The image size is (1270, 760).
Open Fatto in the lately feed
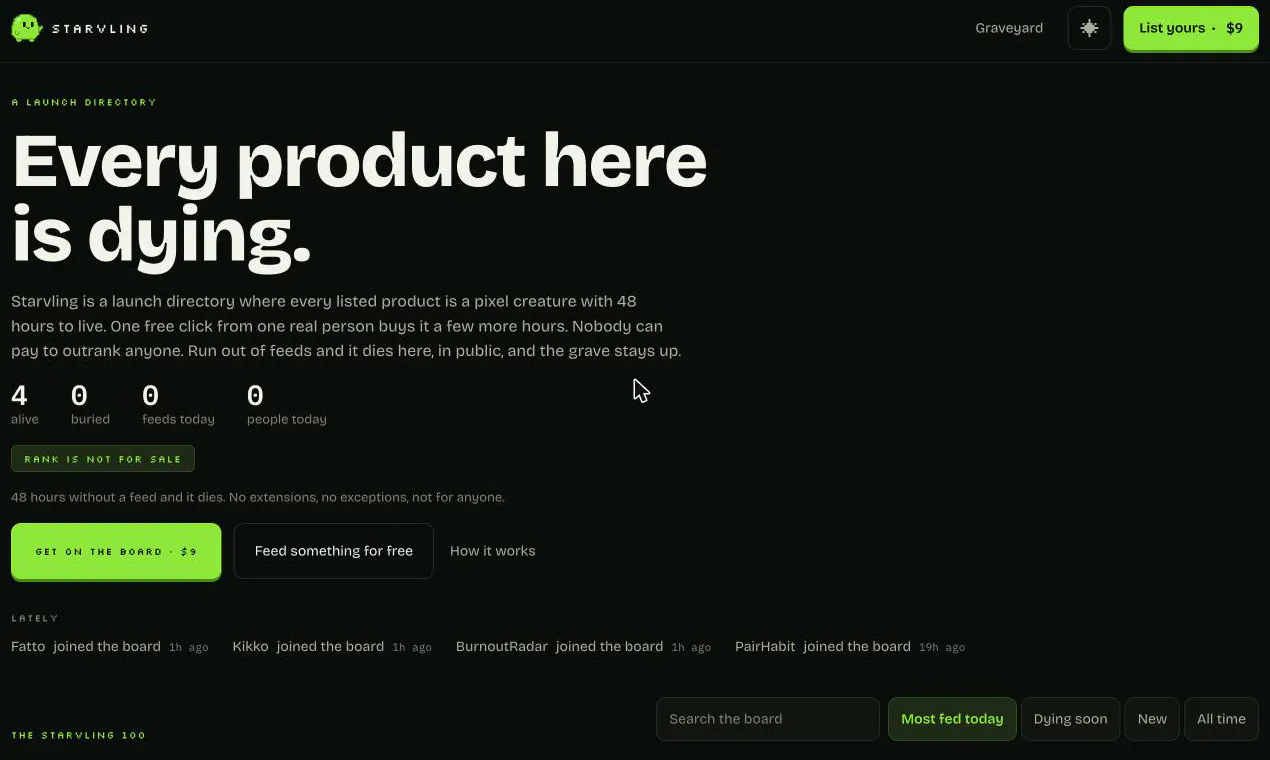[x=28, y=647]
